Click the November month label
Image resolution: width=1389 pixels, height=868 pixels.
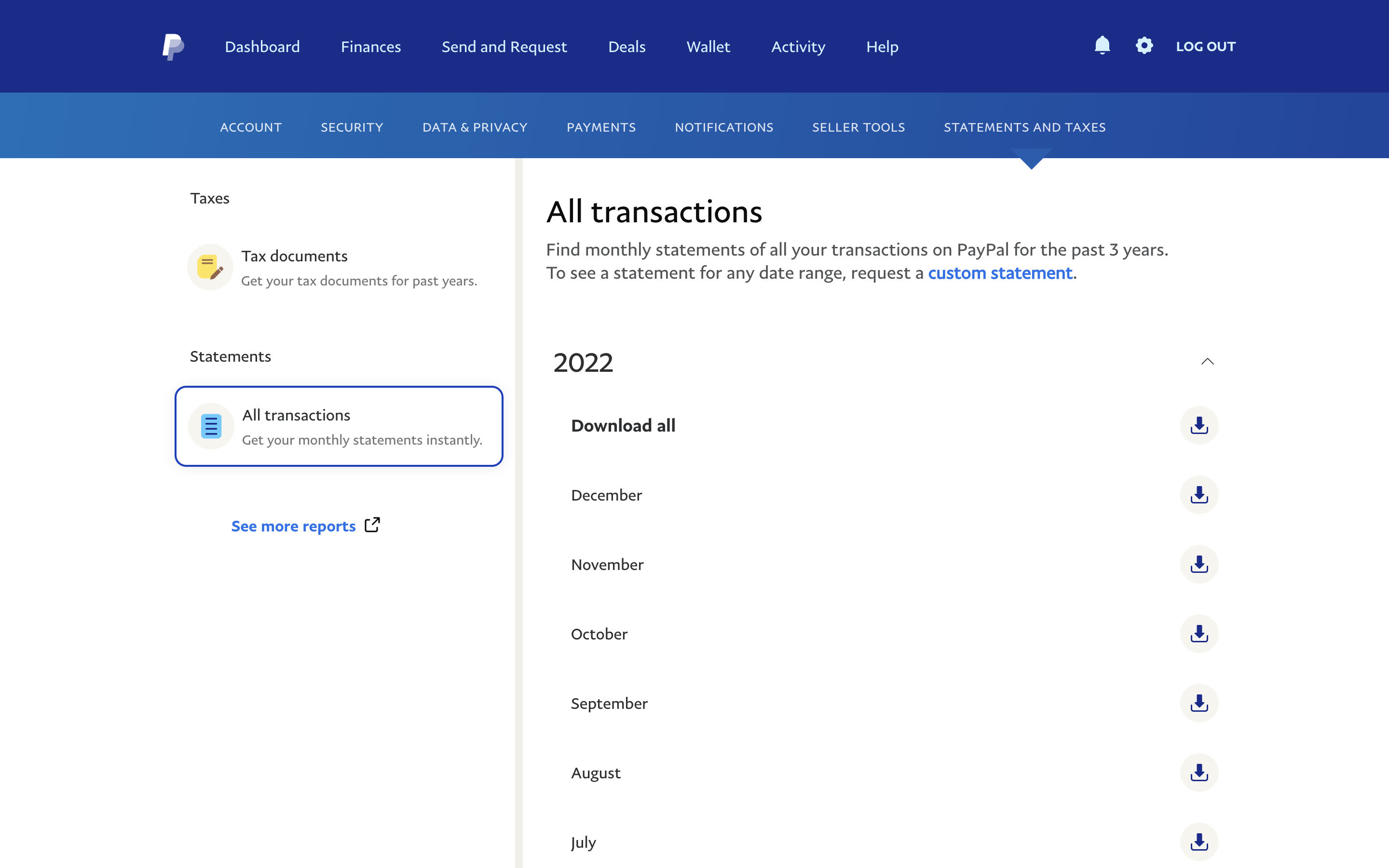[x=607, y=564]
